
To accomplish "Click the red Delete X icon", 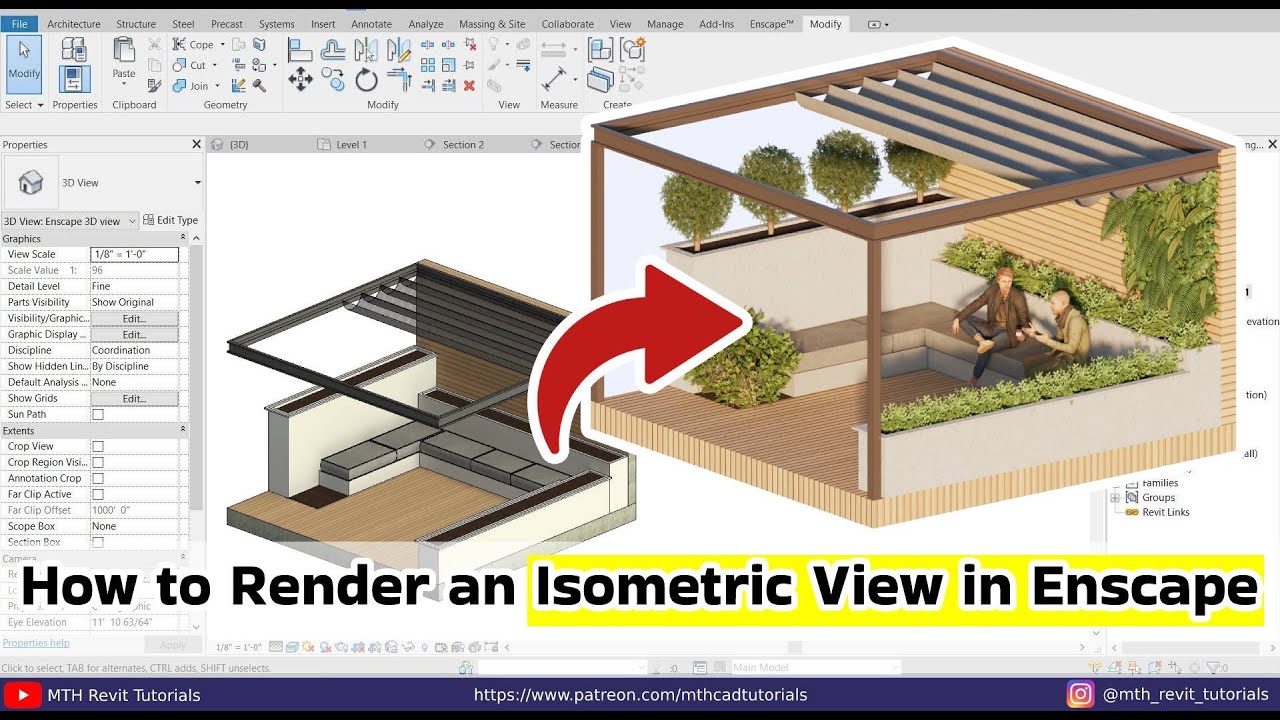I will [469, 86].
